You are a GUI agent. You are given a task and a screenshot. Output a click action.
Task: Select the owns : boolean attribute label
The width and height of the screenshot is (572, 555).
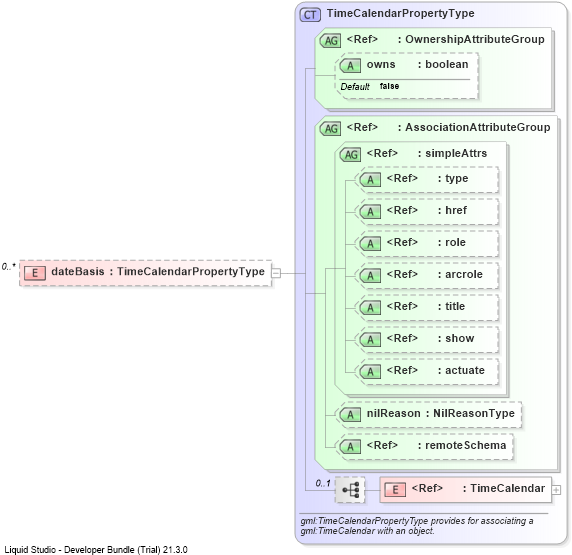pos(417,65)
